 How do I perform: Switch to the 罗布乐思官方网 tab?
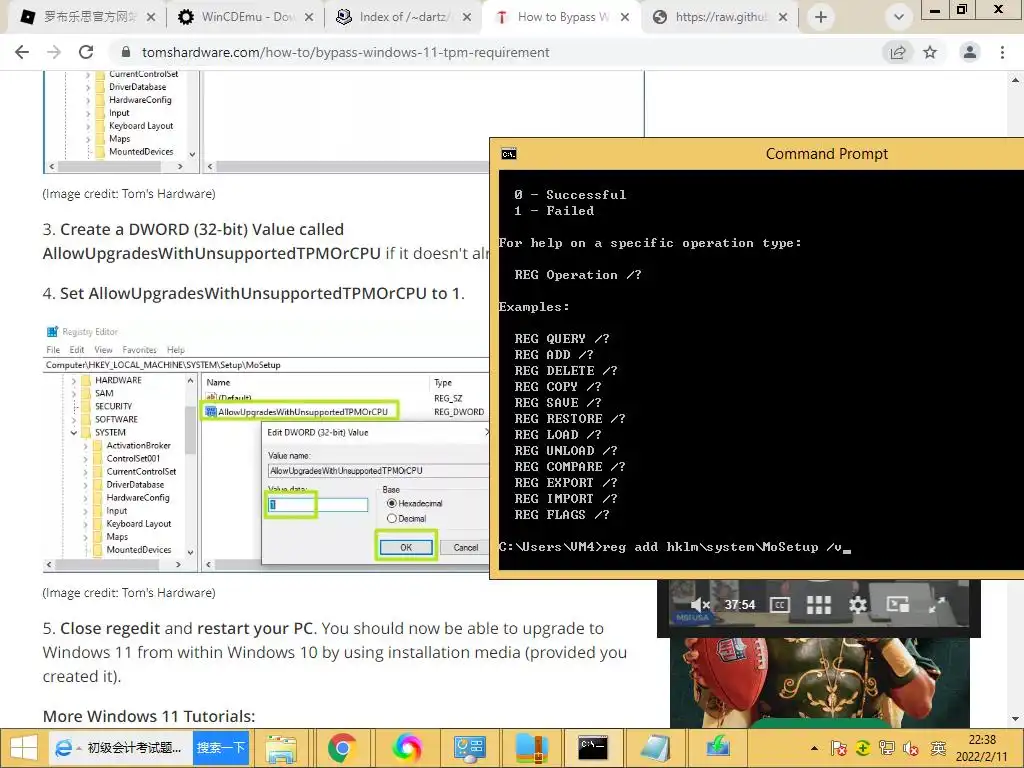click(x=88, y=17)
